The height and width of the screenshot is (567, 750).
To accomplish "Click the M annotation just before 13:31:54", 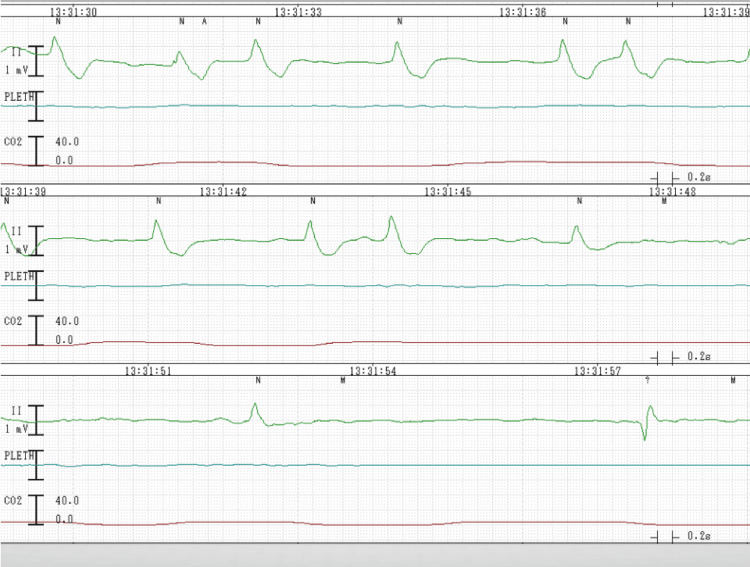I will tap(343, 380).
